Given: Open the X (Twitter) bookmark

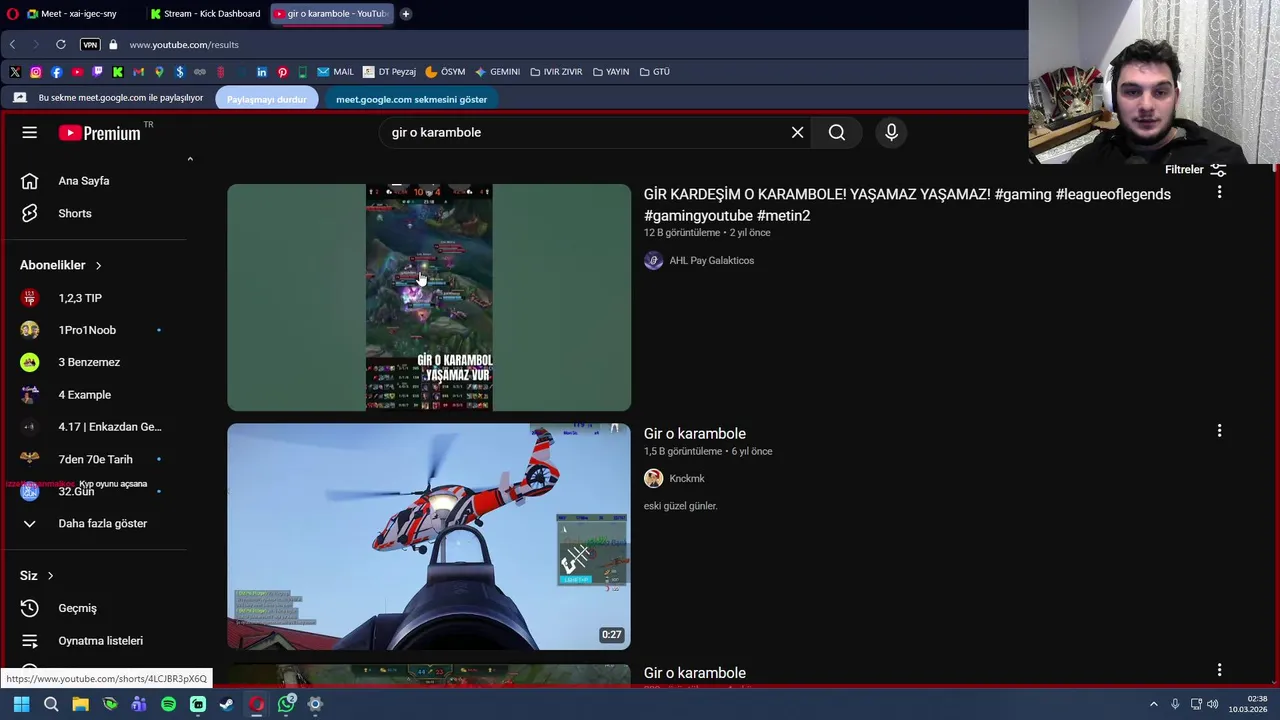Looking at the screenshot, I should point(15,72).
